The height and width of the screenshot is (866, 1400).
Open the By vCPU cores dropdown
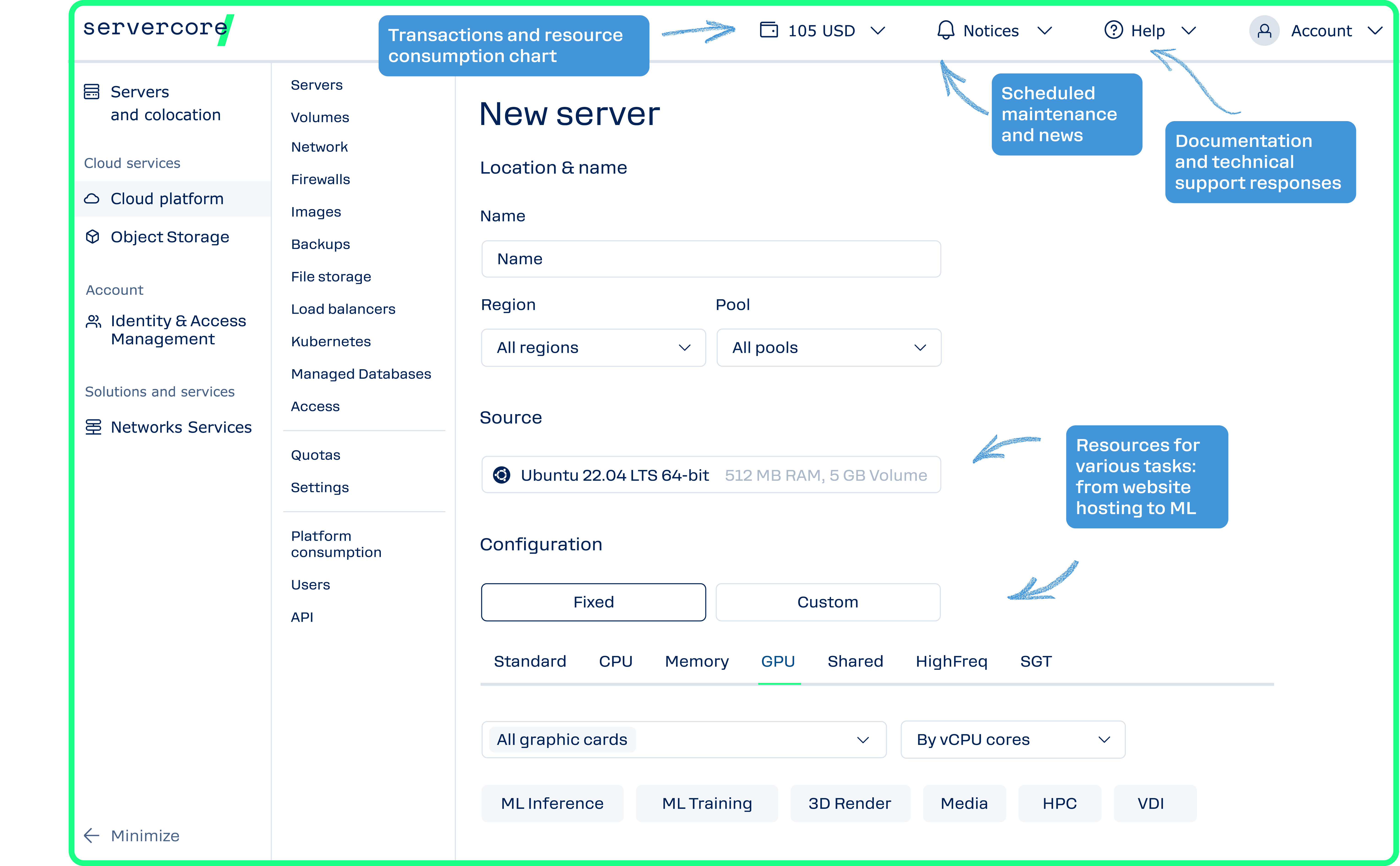point(1013,739)
